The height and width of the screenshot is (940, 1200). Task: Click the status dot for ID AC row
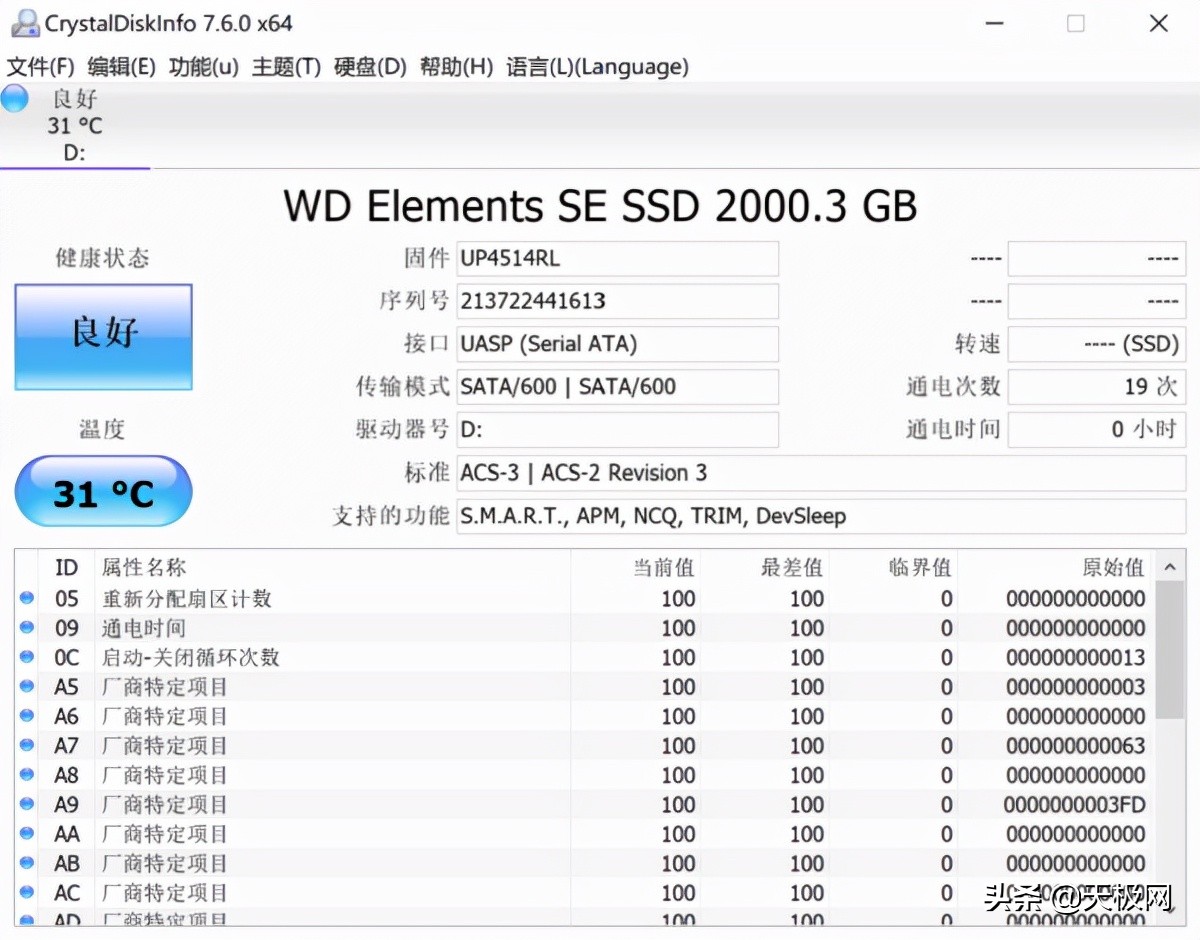tap(27, 892)
